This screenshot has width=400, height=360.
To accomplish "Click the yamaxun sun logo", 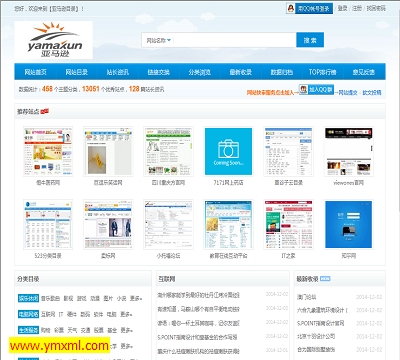I will coord(53,40).
